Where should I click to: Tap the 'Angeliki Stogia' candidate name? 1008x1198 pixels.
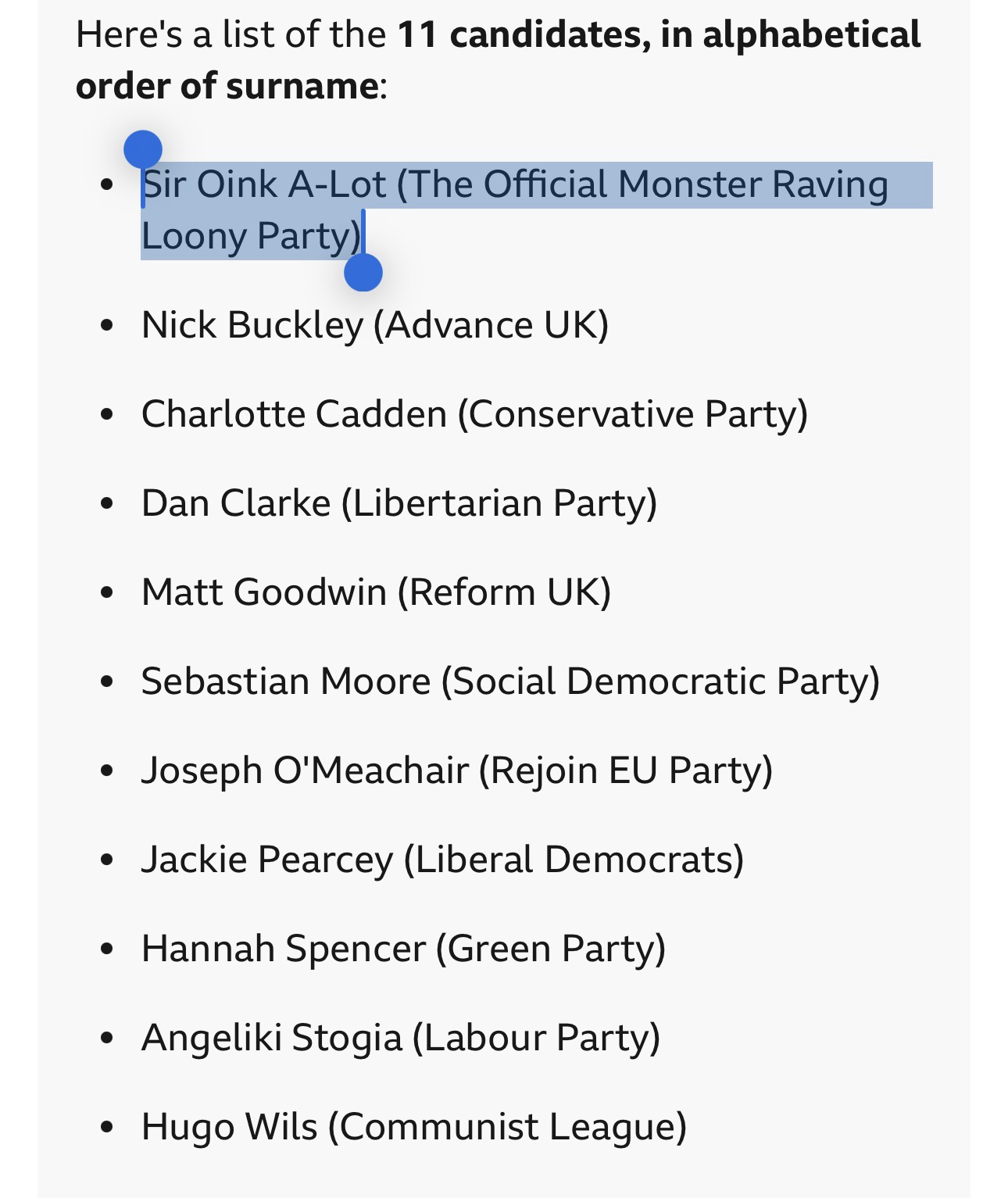271,1038
